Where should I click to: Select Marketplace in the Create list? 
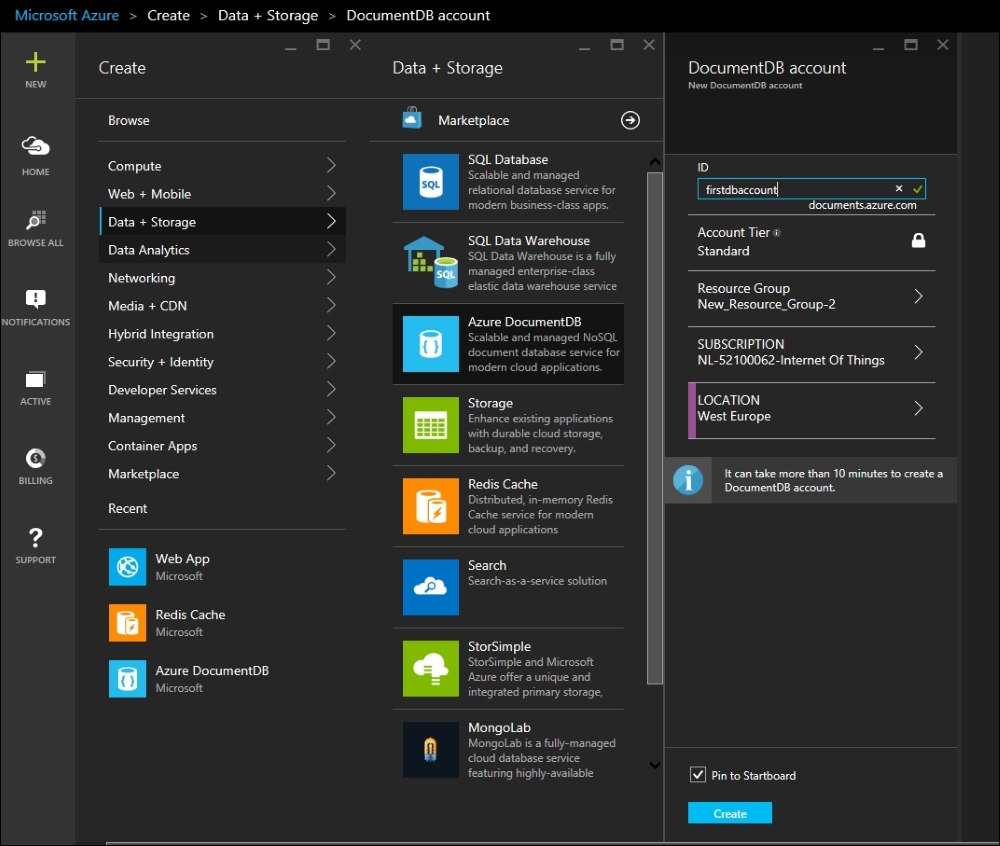tap(223, 474)
